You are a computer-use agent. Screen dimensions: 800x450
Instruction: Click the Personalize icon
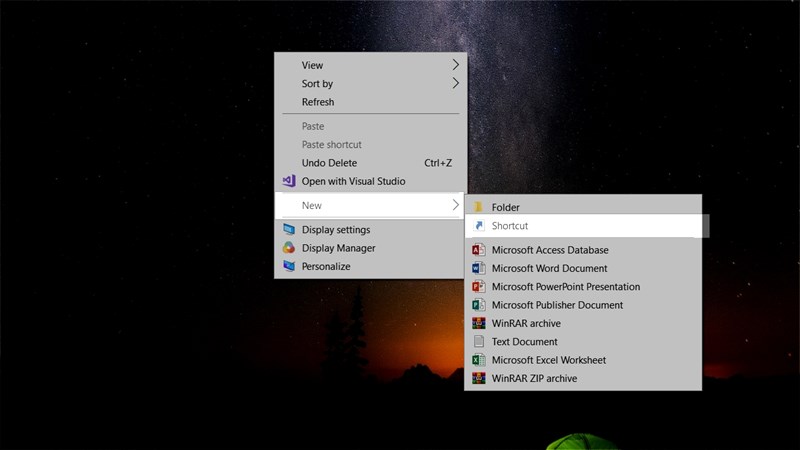(x=289, y=267)
